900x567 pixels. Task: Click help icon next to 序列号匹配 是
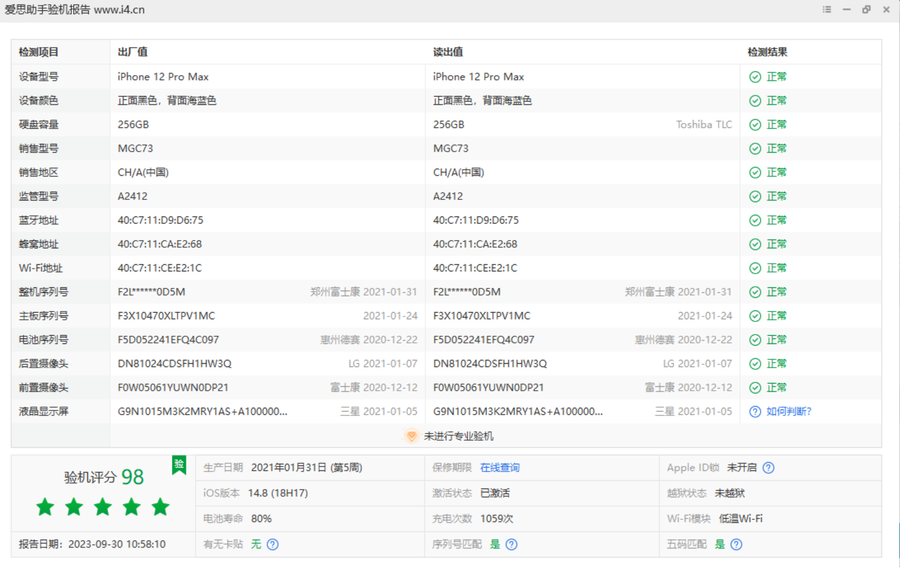(511, 544)
